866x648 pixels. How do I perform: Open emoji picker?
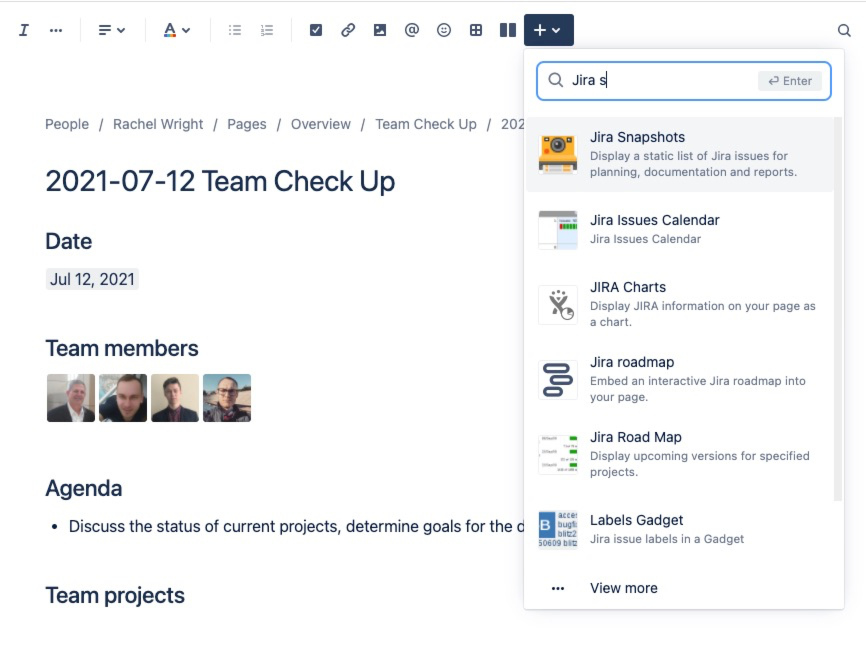(x=443, y=30)
